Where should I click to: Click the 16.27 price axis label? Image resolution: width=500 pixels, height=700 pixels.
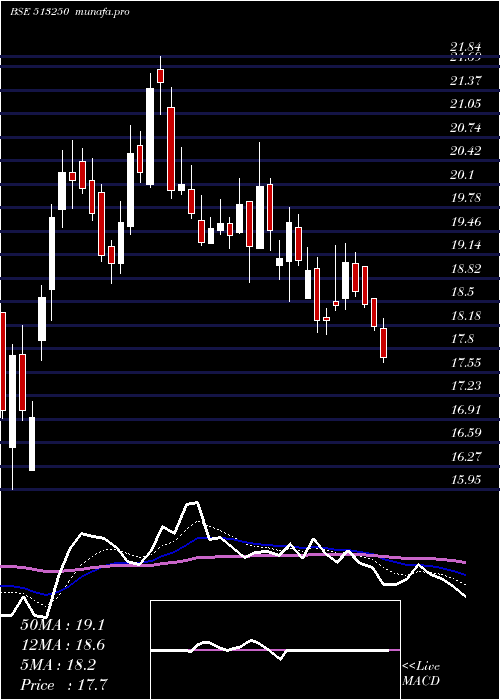pyautogui.click(x=465, y=457)
